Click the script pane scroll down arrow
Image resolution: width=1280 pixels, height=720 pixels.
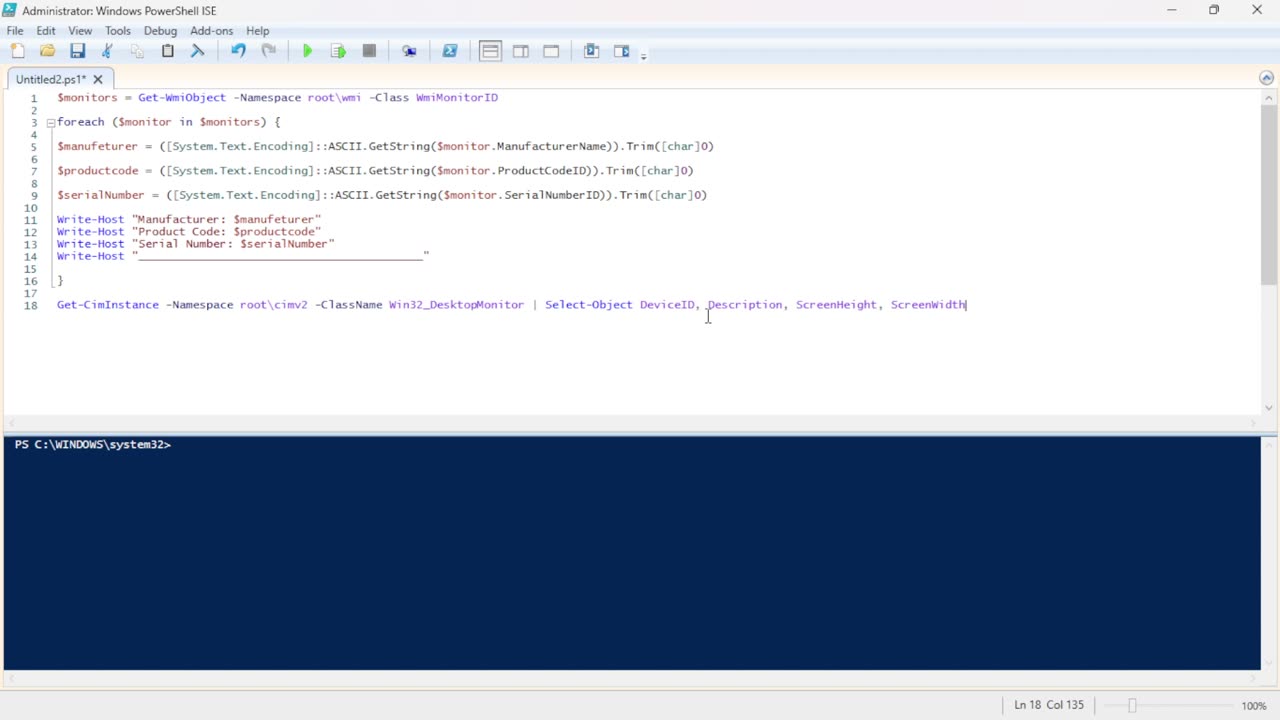click(1269, 407)
